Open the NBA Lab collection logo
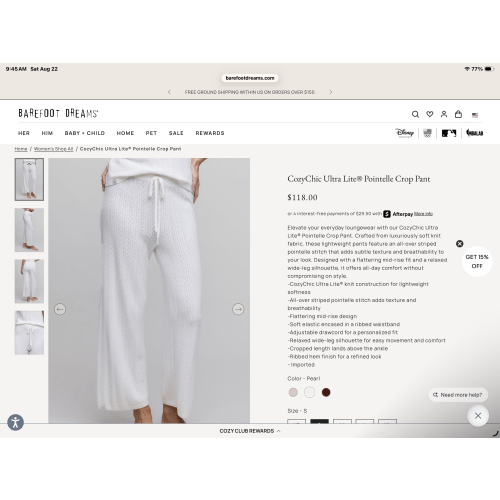500x500 pixels. pos(475,133)
